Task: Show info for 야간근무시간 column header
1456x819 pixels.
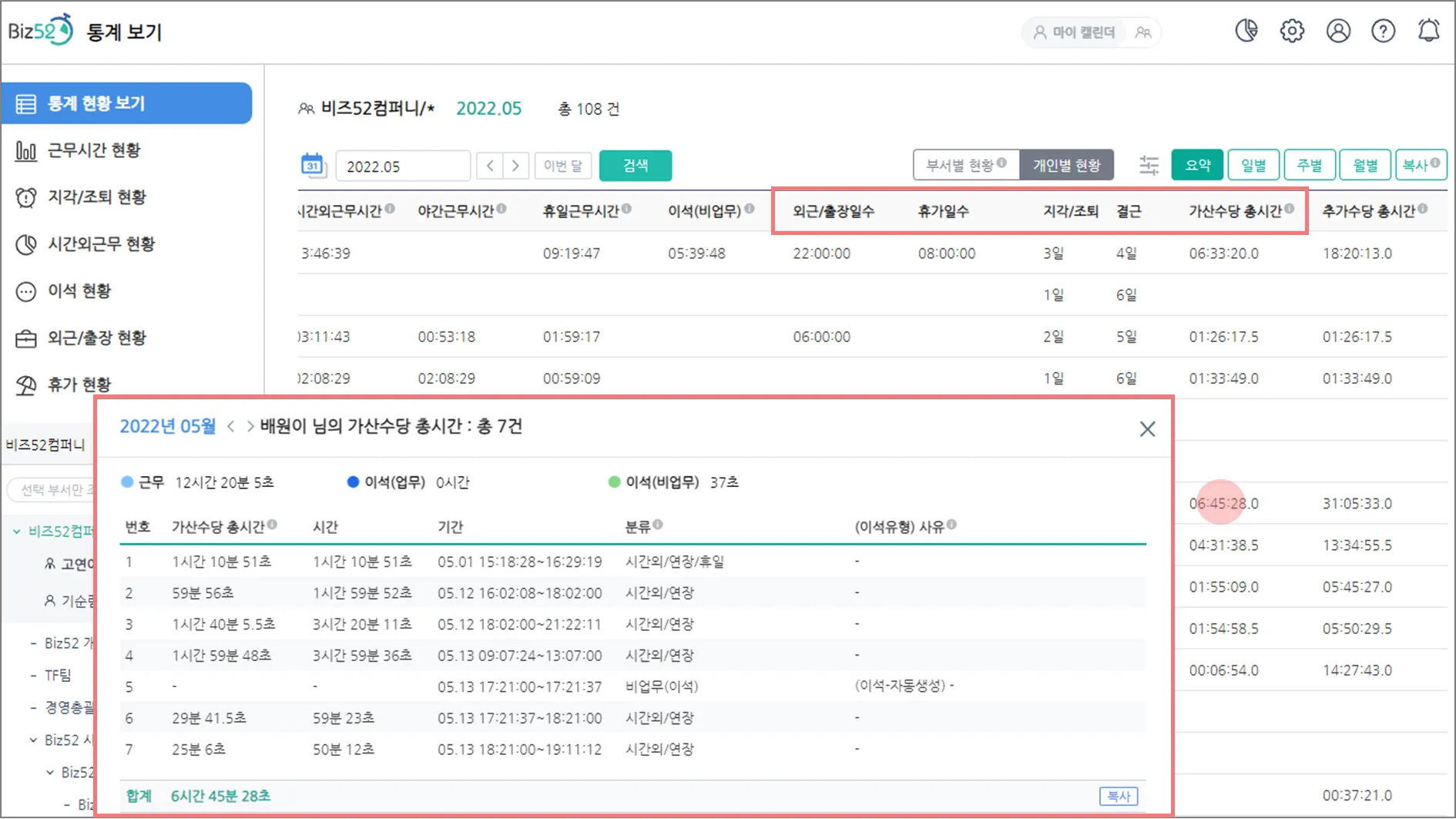Action: click(502, 209)
